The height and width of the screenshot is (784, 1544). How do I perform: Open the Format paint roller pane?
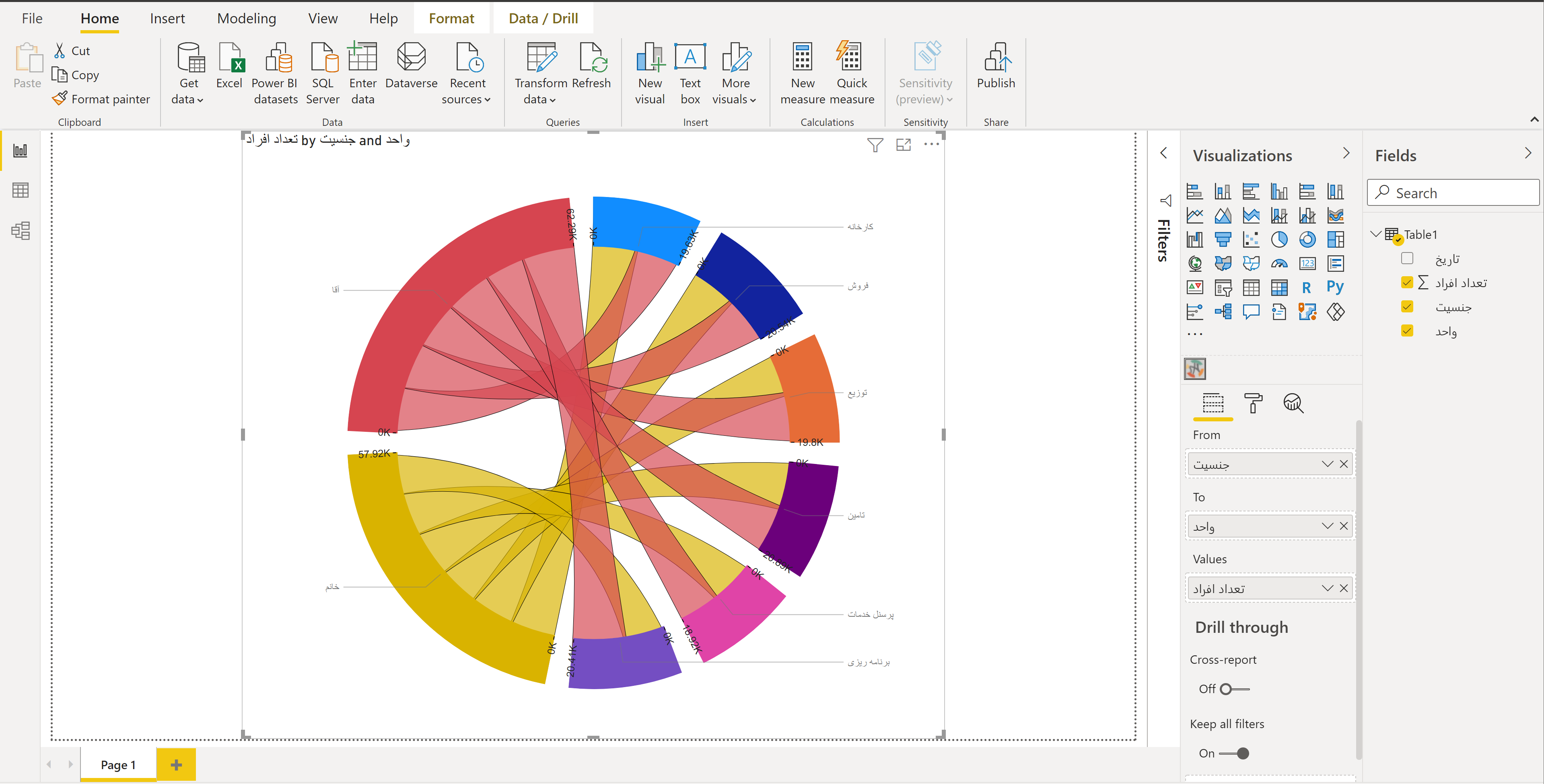(x=1253, y=403)
